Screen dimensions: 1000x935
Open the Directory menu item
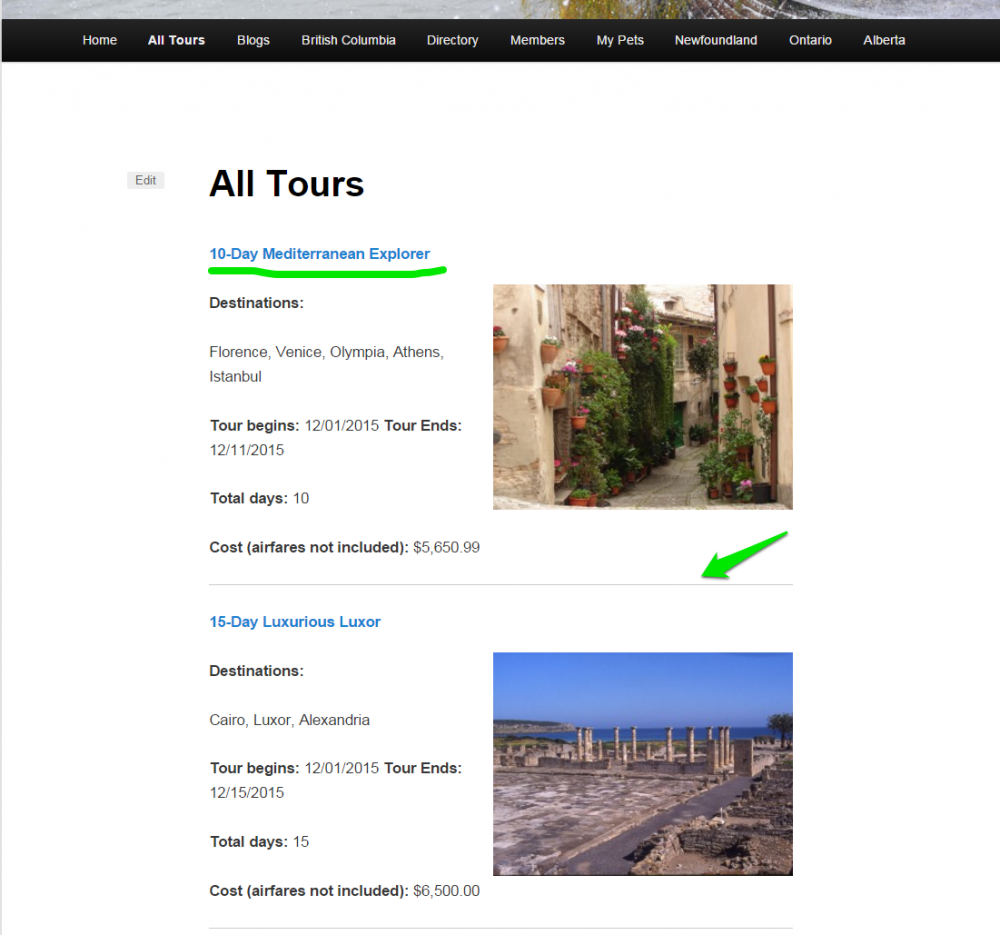point(452,40)
